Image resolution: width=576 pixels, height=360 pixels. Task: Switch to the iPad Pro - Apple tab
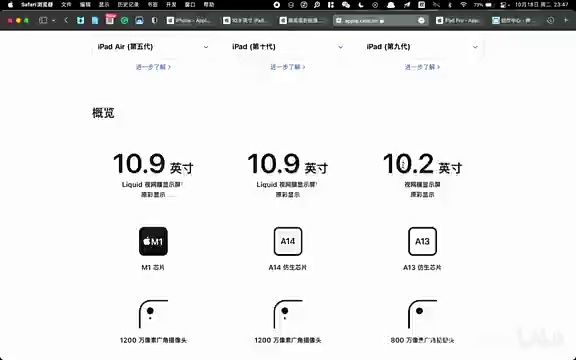[459, 21]
